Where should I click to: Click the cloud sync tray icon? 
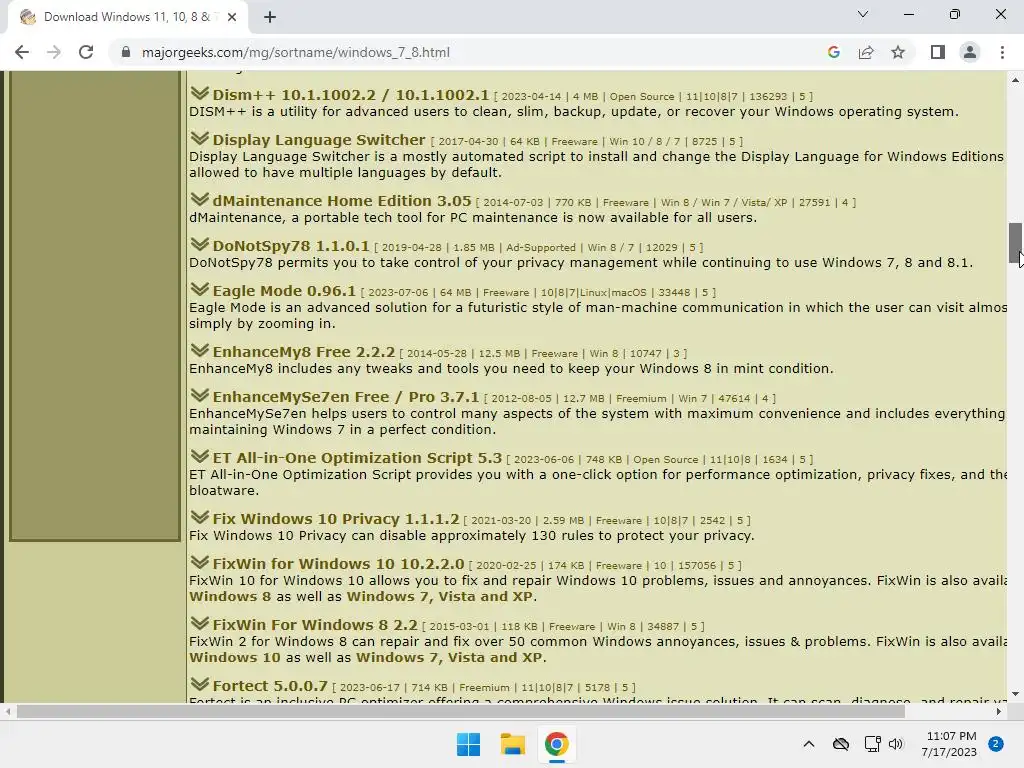[x=841, y=744]
